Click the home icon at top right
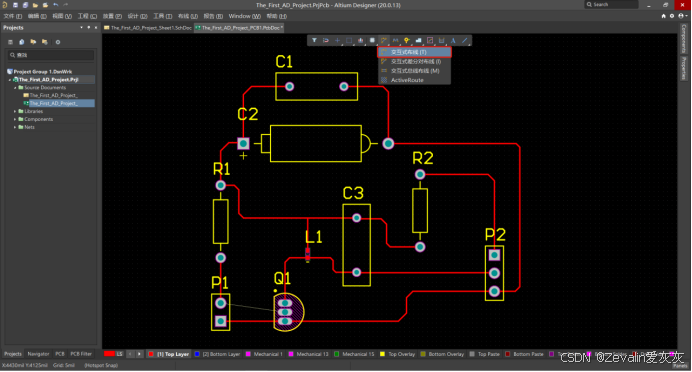This screenshot has height=372, width=692. [663, 16]
